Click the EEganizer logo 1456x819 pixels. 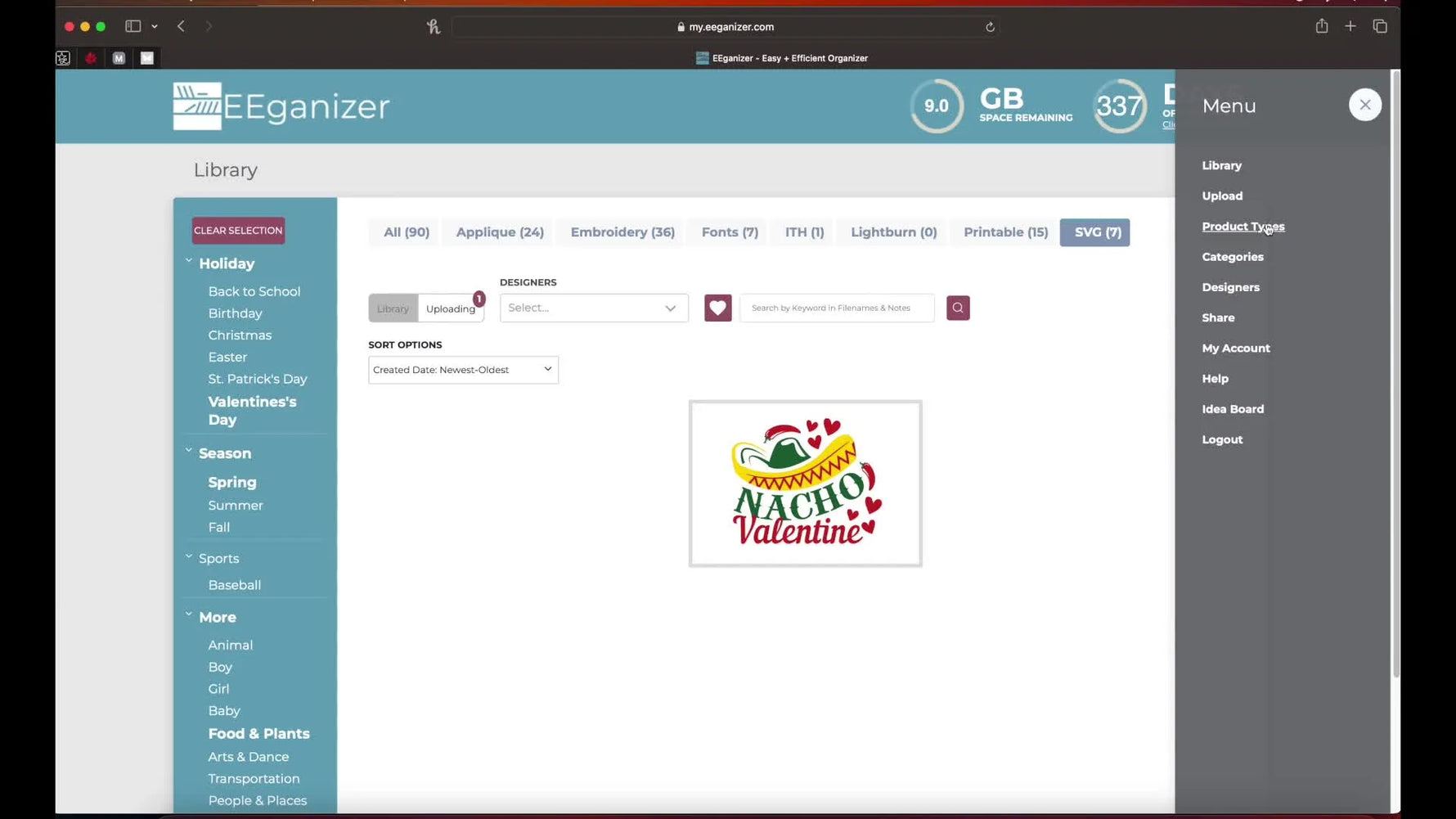(x=281, y=106)
